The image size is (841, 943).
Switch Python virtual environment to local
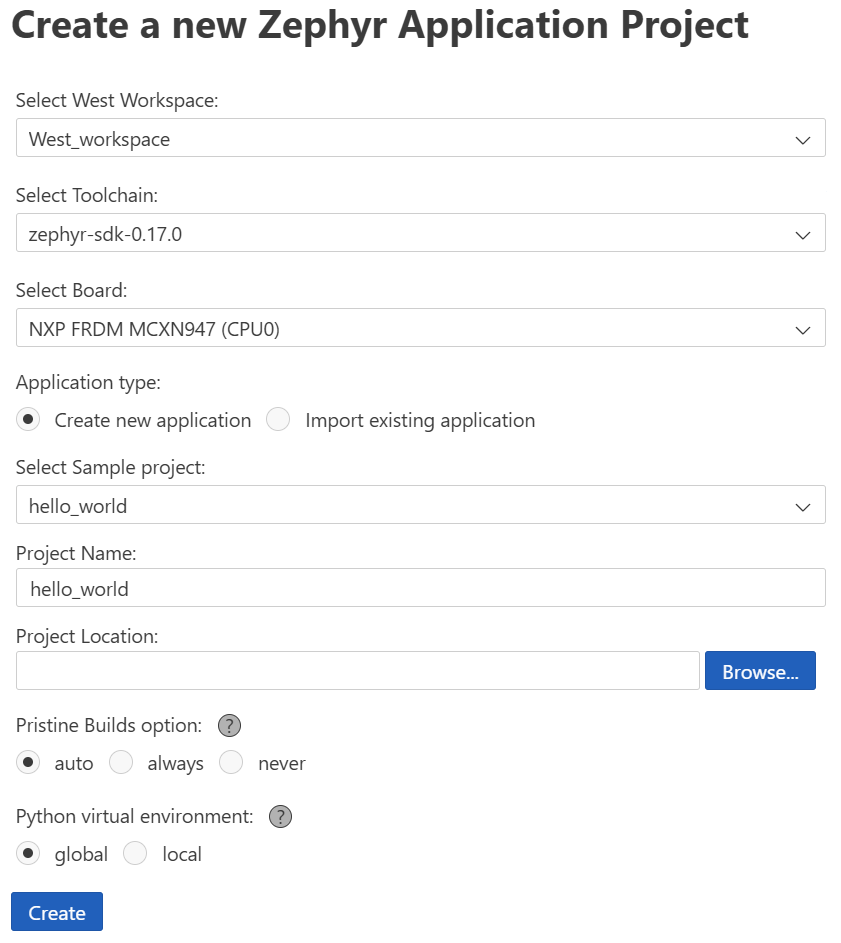pyautogui.click(x=135, y=853)
